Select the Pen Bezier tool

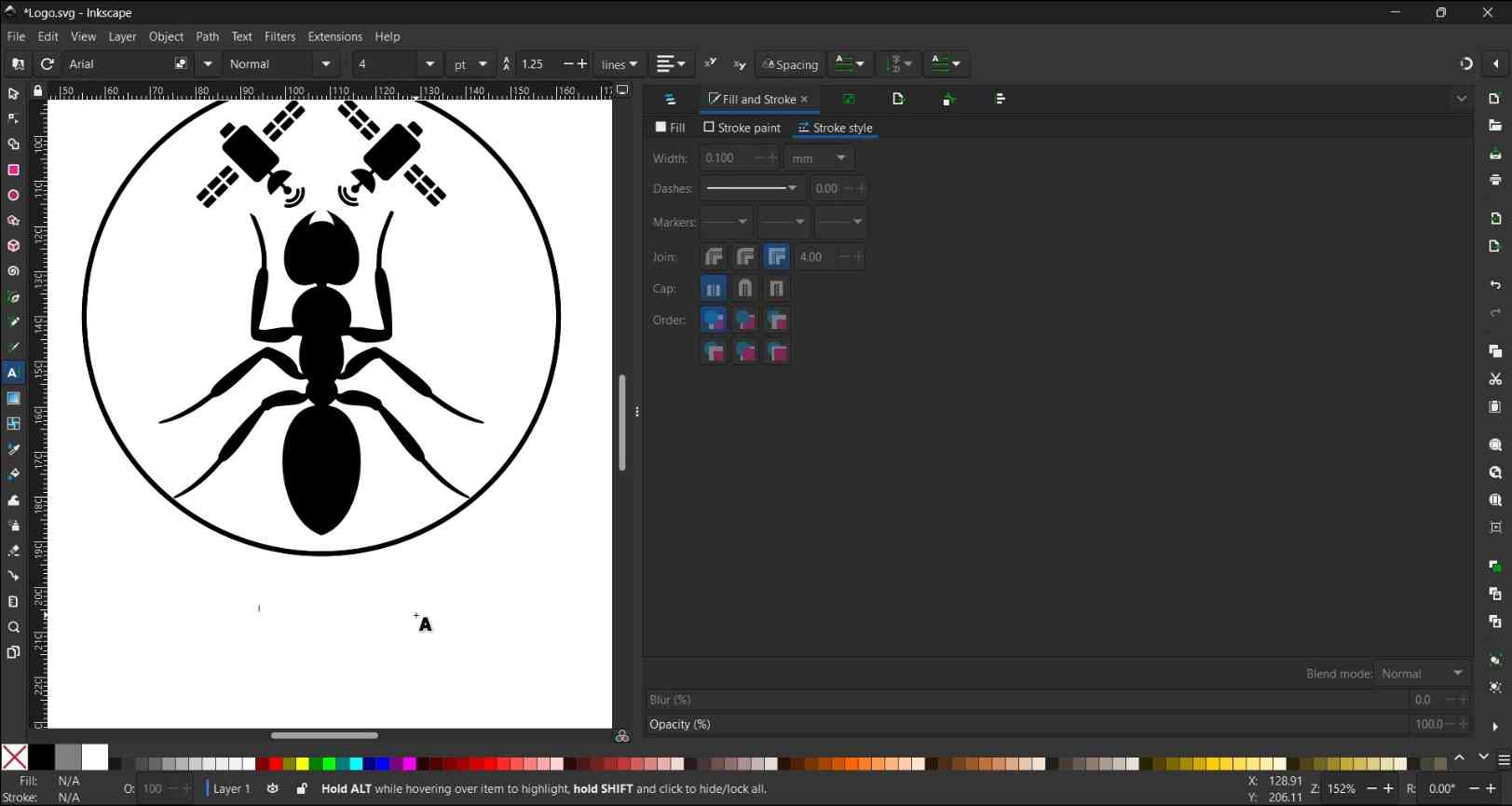[13, 297]
